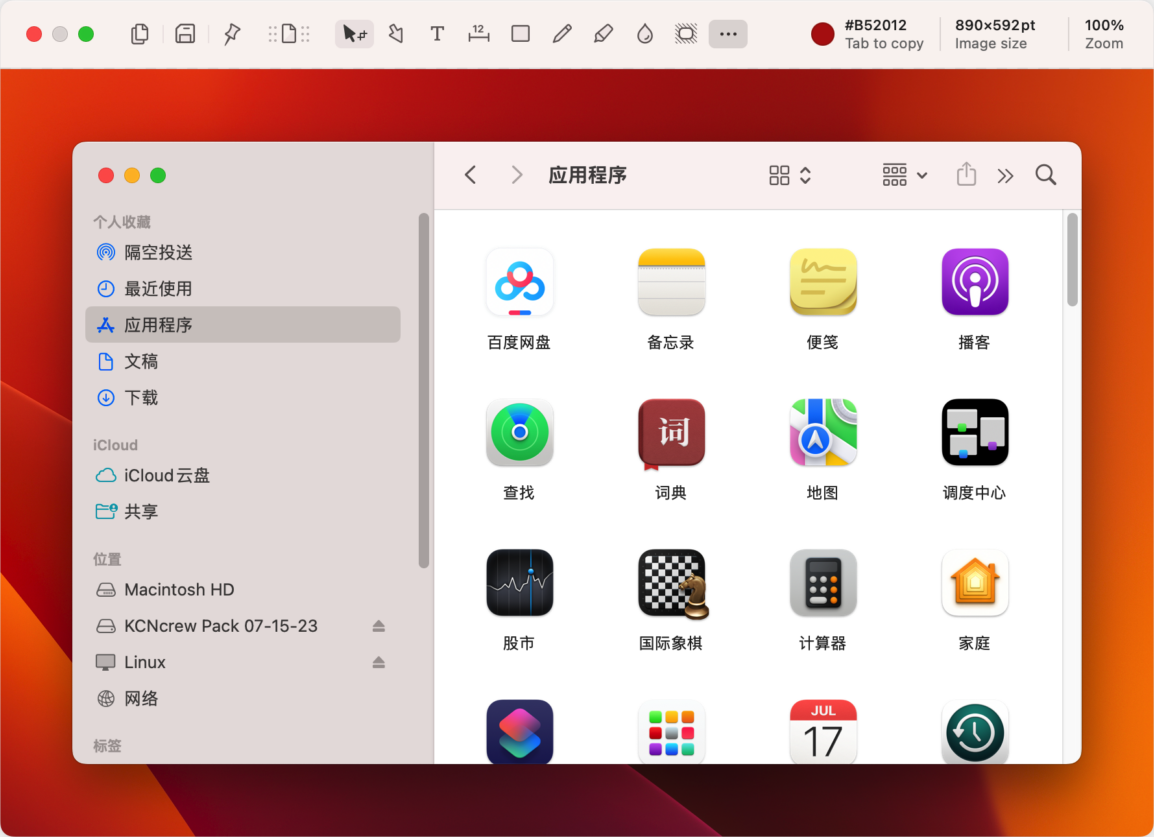Screen dimensions: 1154x837
Task: Select 最近使用 in the sidebar
Action: point(243,289)
